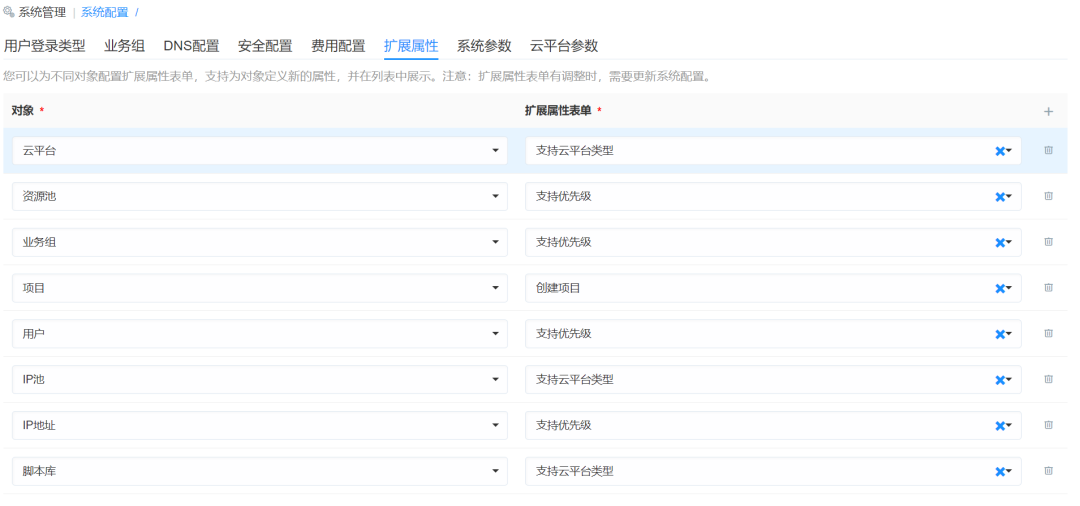
Task: Open the 系统参数 tab
Action: click(484, 46)
